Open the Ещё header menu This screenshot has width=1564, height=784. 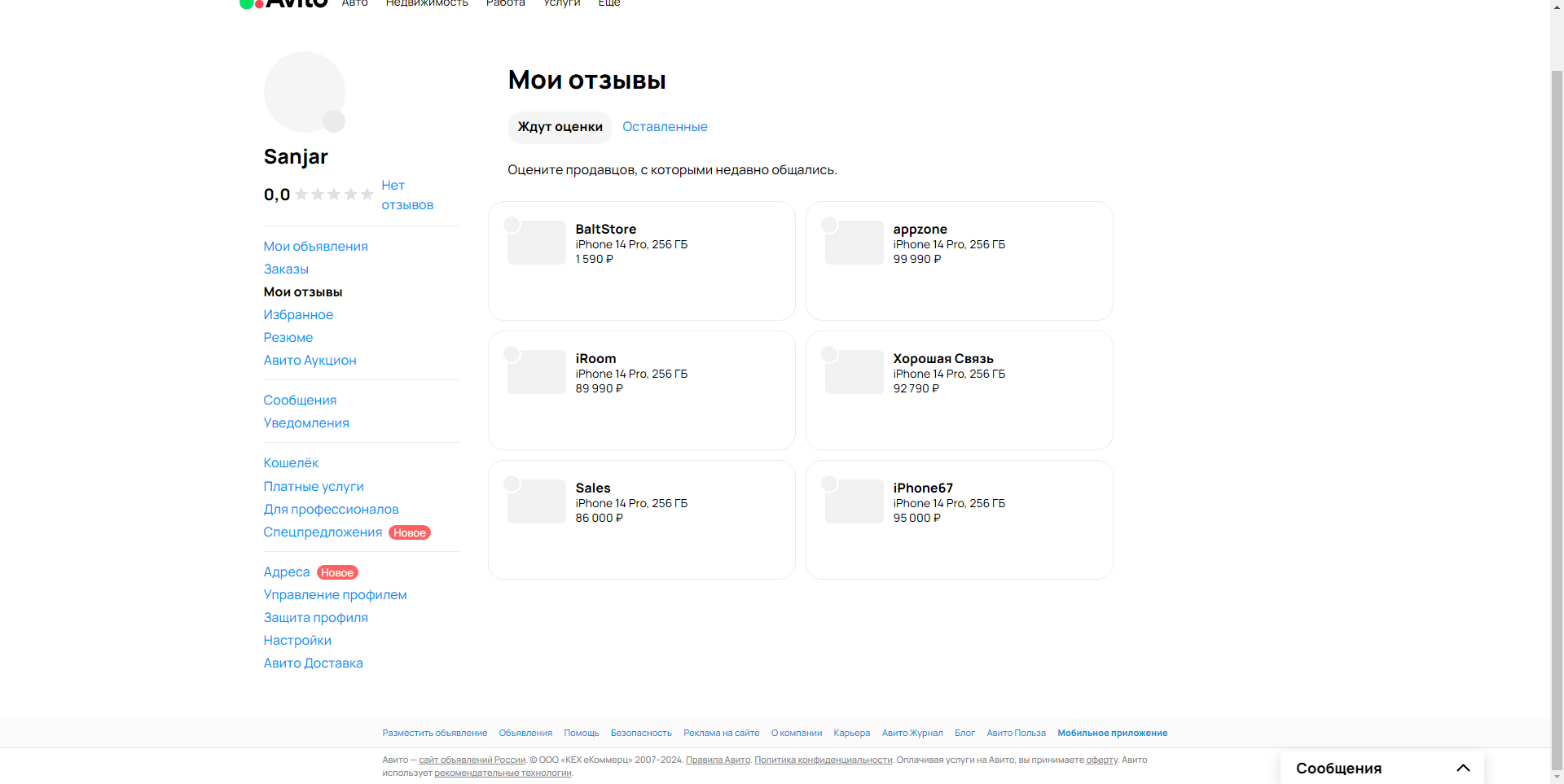coord(609,3)
